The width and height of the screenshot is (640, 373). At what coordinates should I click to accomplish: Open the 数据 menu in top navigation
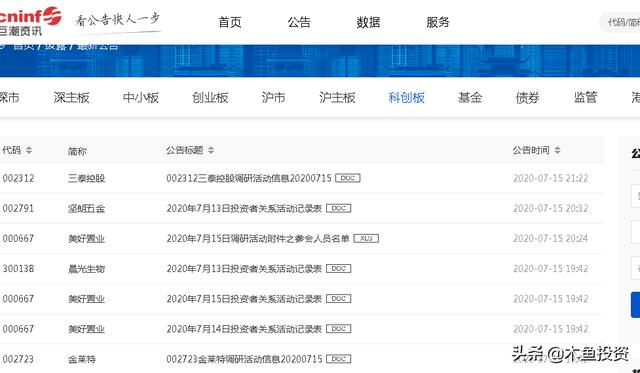point(368,22)
